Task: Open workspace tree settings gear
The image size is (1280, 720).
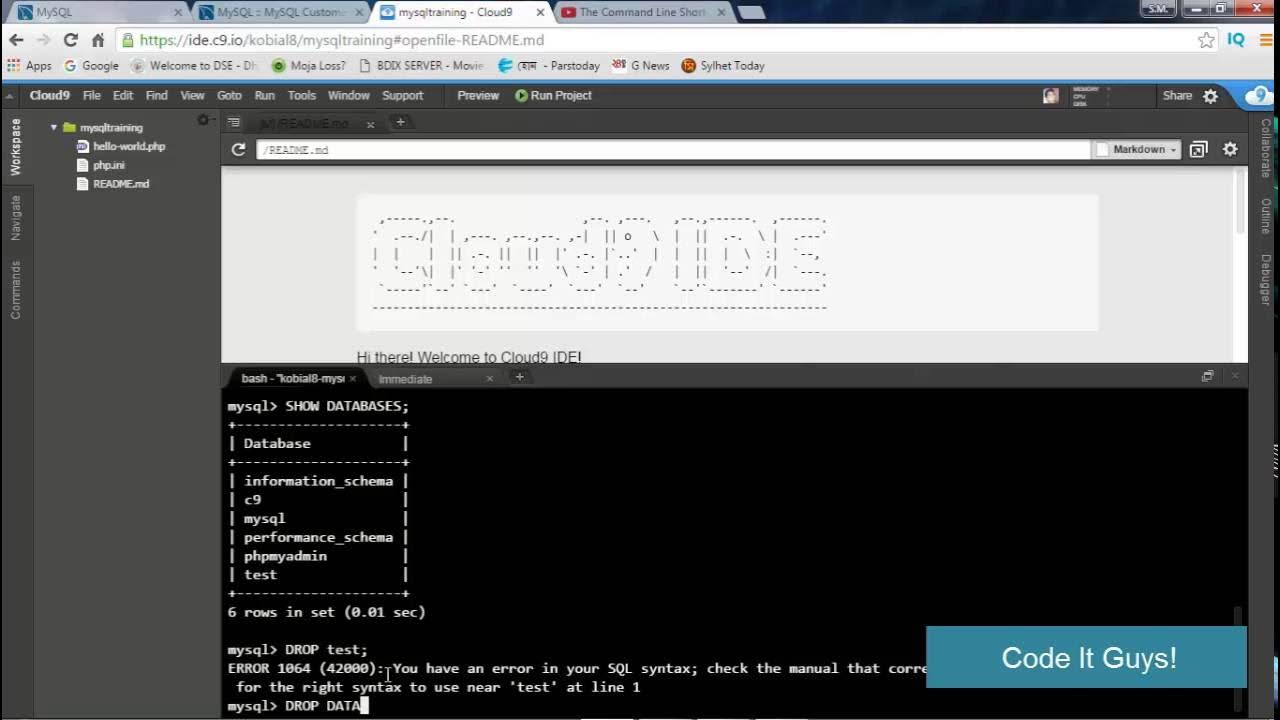Action: [x=203, y=120]
